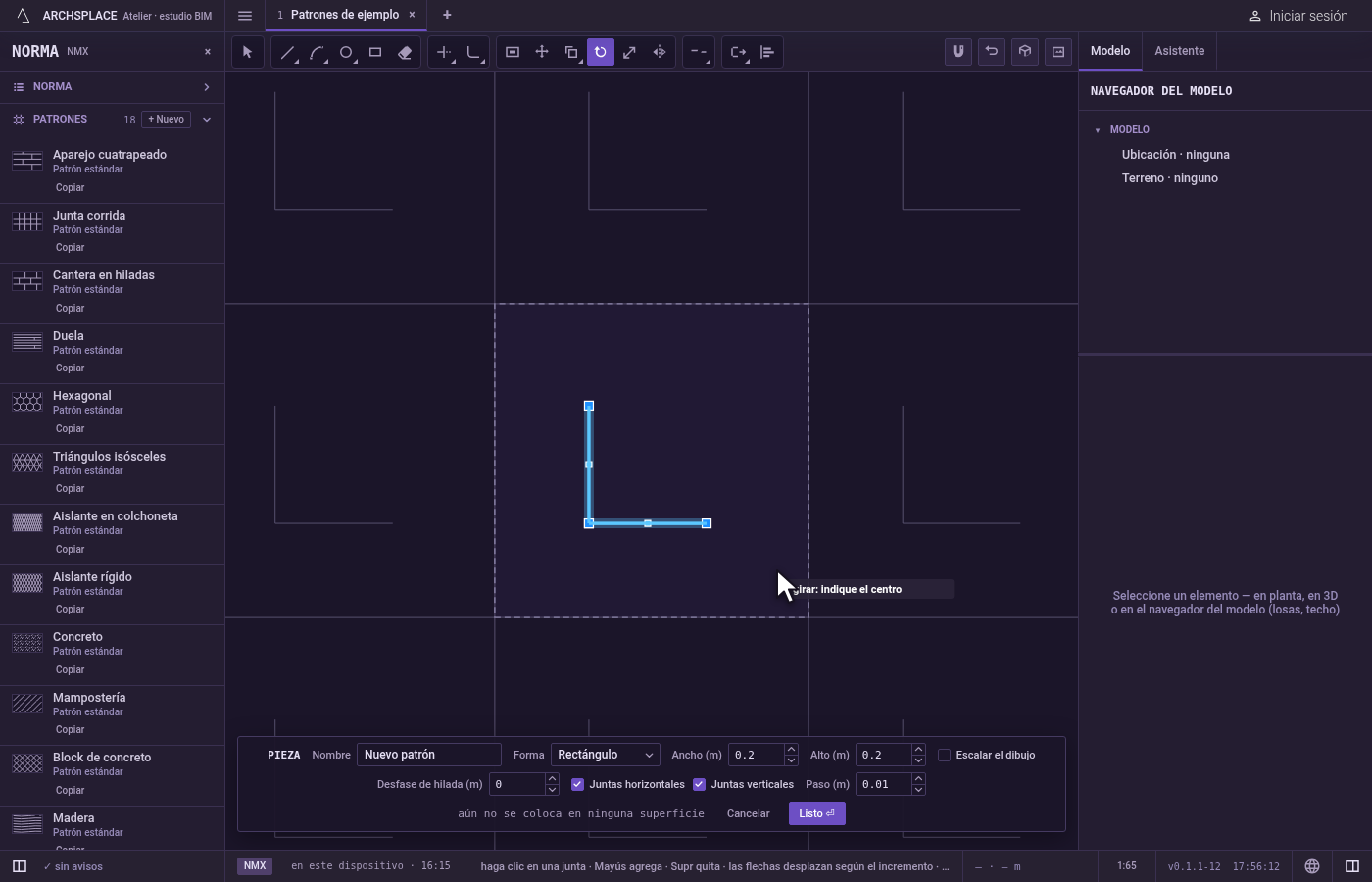Select the Scale tool
Screen dimensions: 1372x882
pos(630,52)
